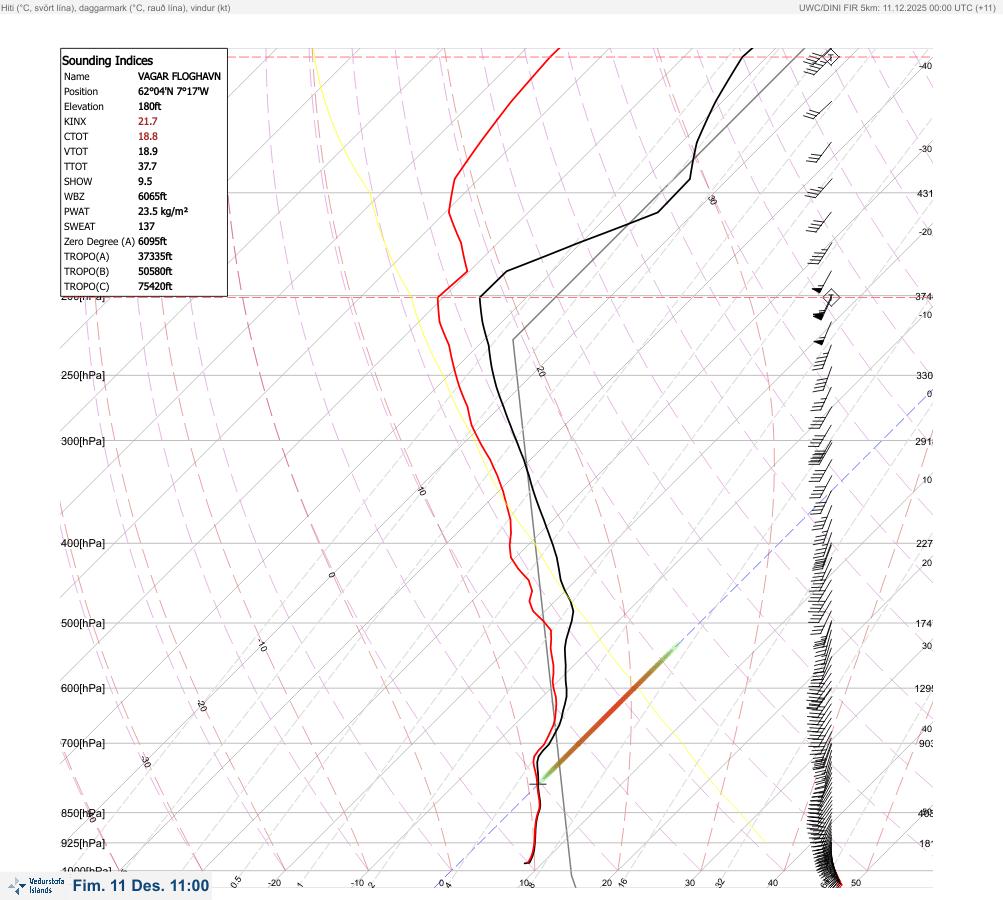
Task: Click the tropopause diamond marker at the top of the wind barbs
Action: pyautogui.click(x=830, y=57)
